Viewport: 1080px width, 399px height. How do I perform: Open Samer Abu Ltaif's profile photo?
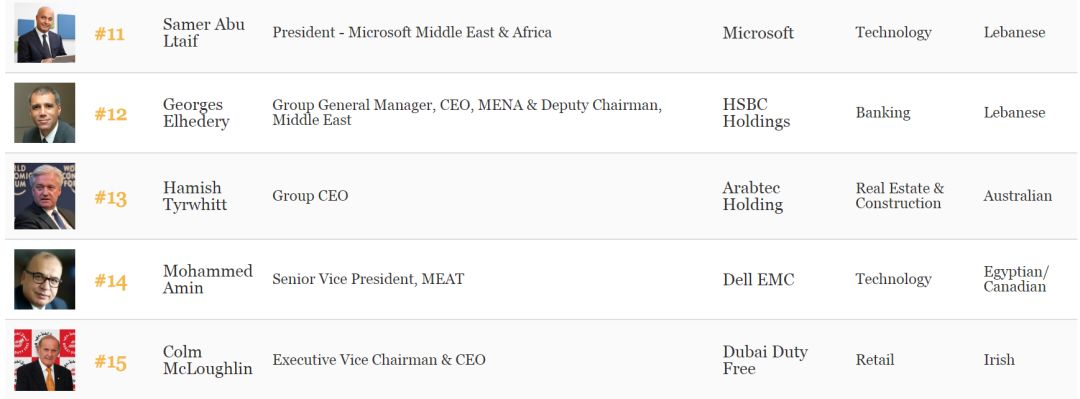click(x=45, y=33)
